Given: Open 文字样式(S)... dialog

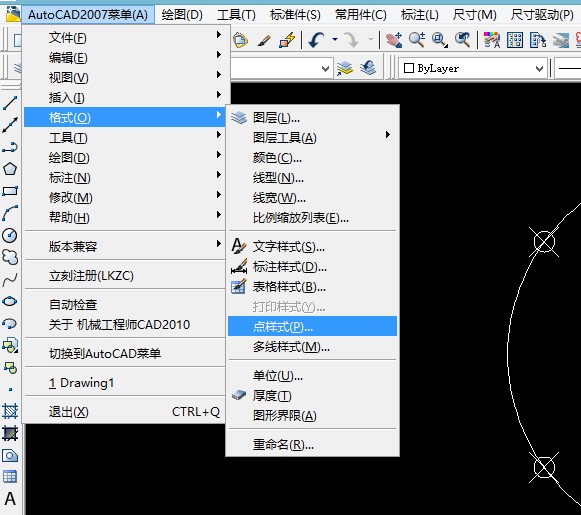Looking at the screenshot, I should 313,246.
